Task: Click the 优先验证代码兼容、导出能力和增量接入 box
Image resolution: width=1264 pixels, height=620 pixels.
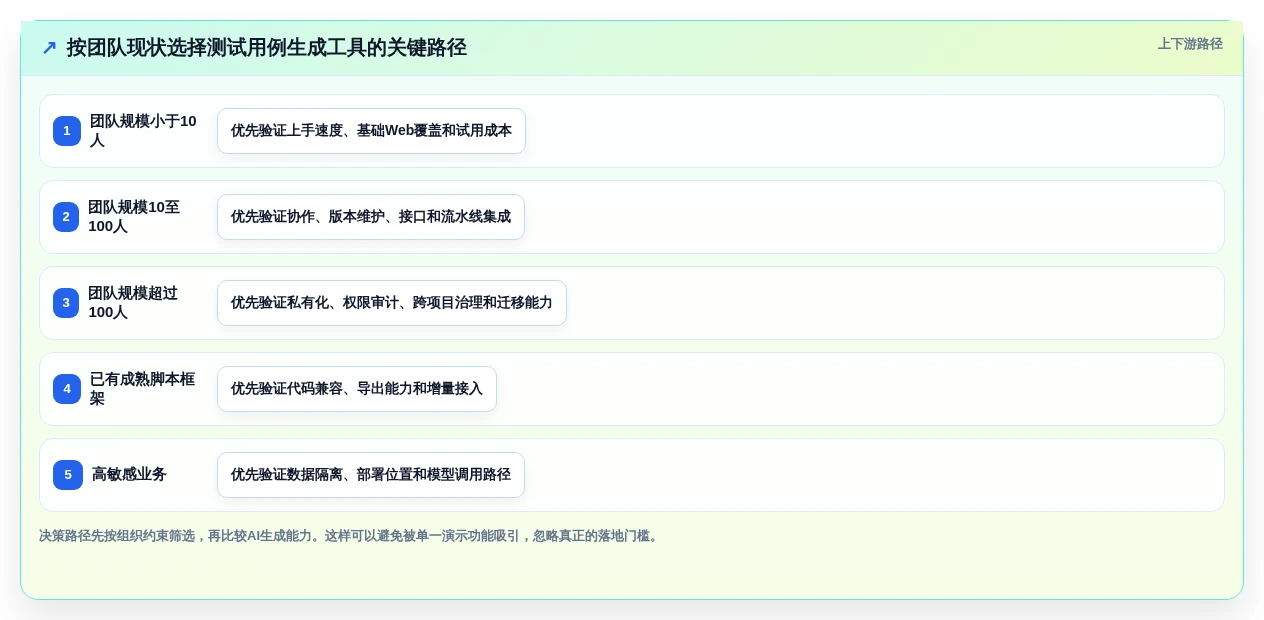Action: point(357,389)
